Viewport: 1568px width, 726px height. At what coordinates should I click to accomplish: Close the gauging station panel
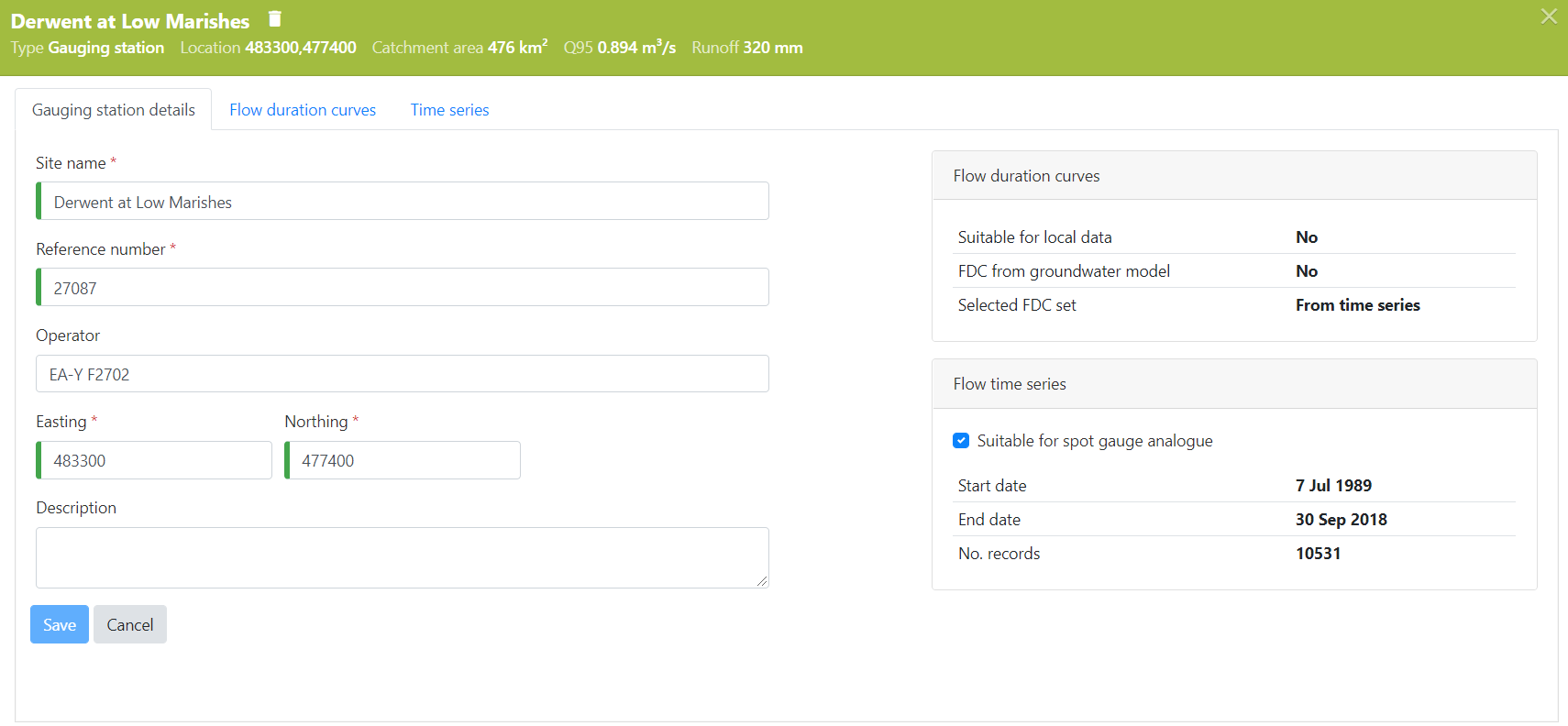tap(1549, 16)
